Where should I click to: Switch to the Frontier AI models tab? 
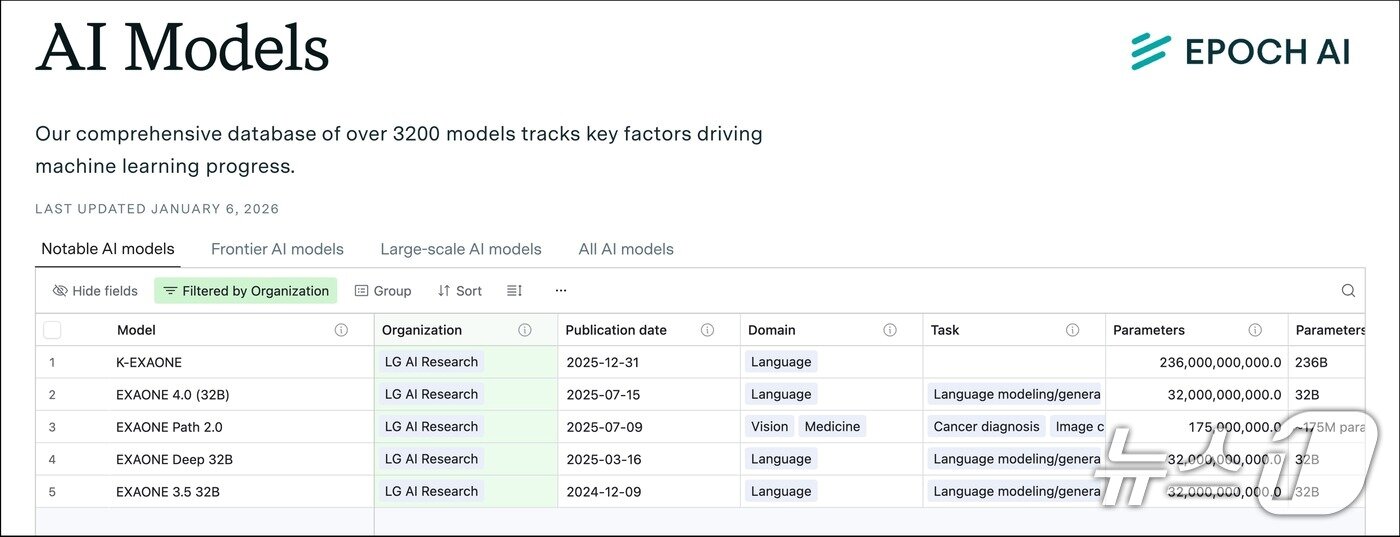(x=277, y=249)
